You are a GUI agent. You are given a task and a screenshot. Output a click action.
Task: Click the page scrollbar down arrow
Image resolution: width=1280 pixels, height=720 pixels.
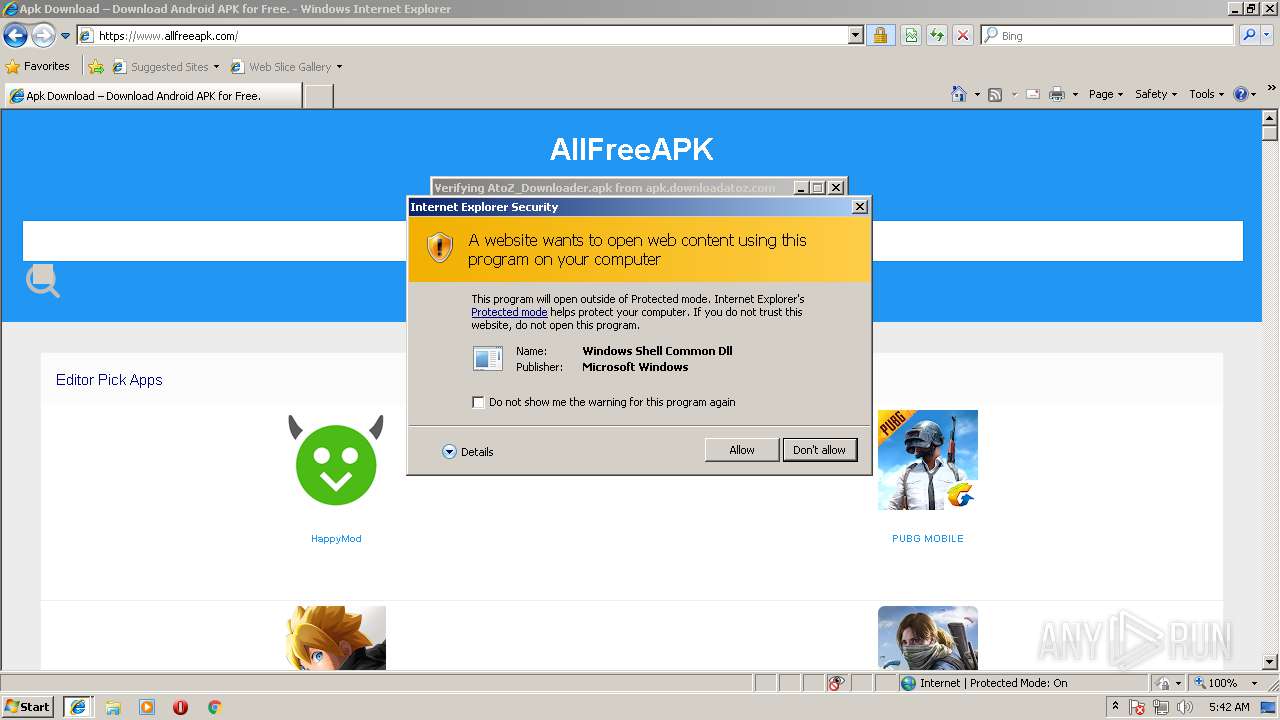point(1270,662)
